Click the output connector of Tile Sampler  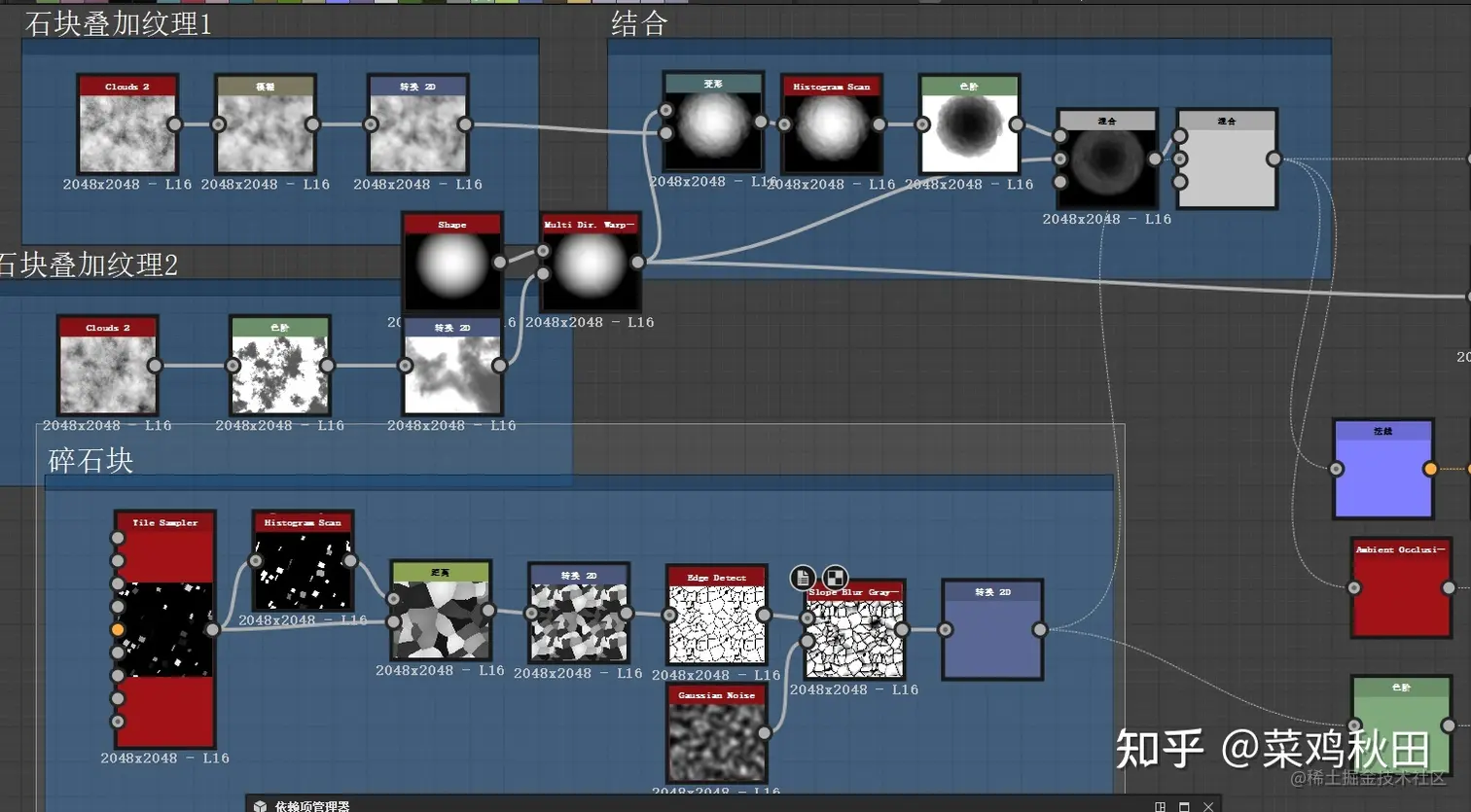(x=212, y=629)
